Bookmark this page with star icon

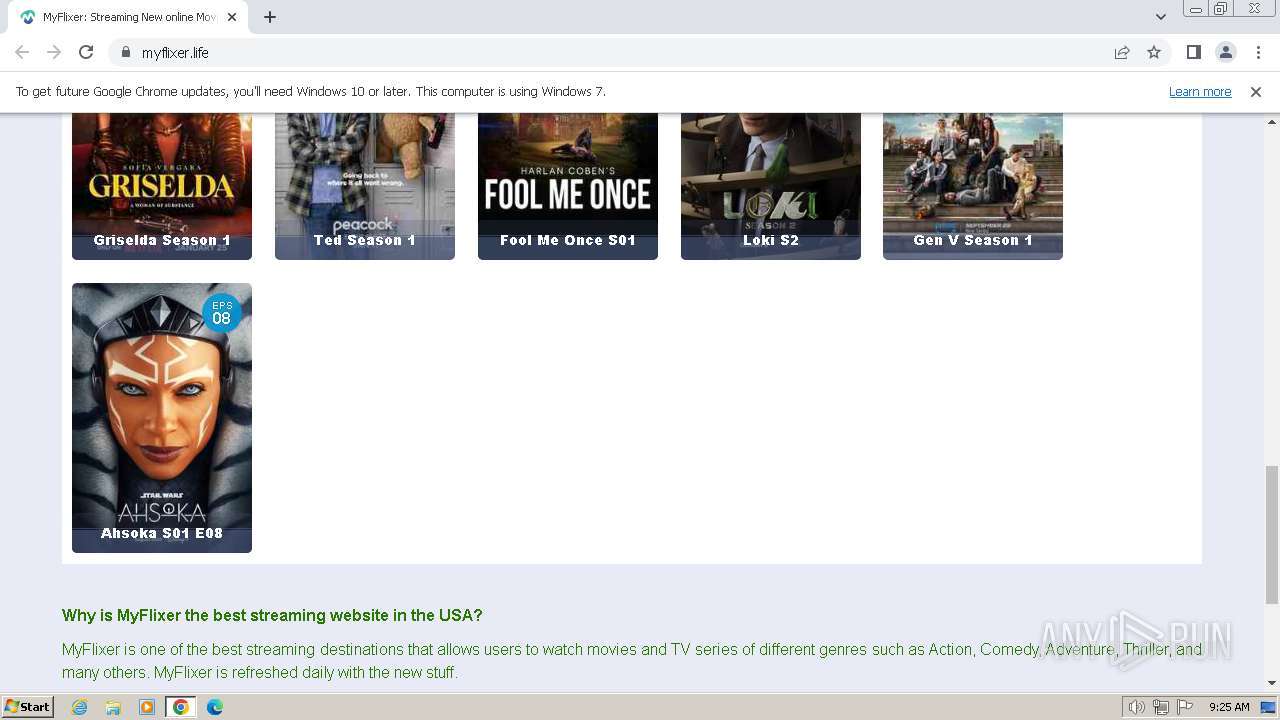click(x=1154, y=52)
